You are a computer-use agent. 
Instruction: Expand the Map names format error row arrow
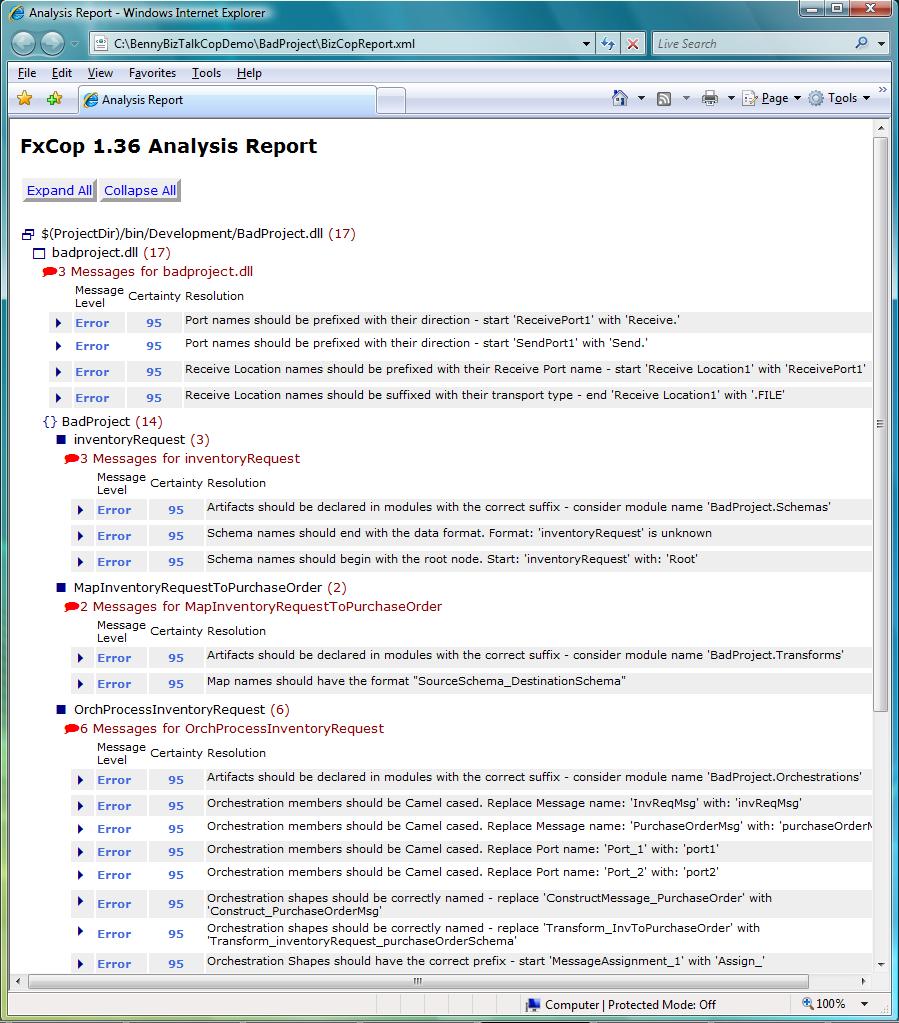[80, 684]
